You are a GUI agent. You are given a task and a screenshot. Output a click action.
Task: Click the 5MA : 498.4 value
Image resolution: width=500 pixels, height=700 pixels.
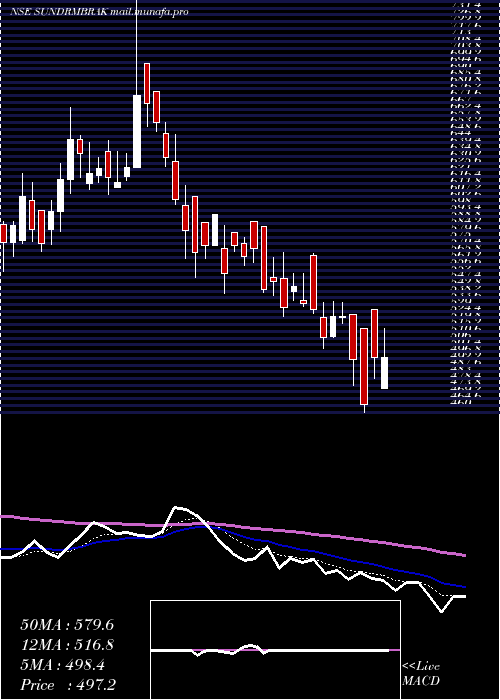pos(62,665)
